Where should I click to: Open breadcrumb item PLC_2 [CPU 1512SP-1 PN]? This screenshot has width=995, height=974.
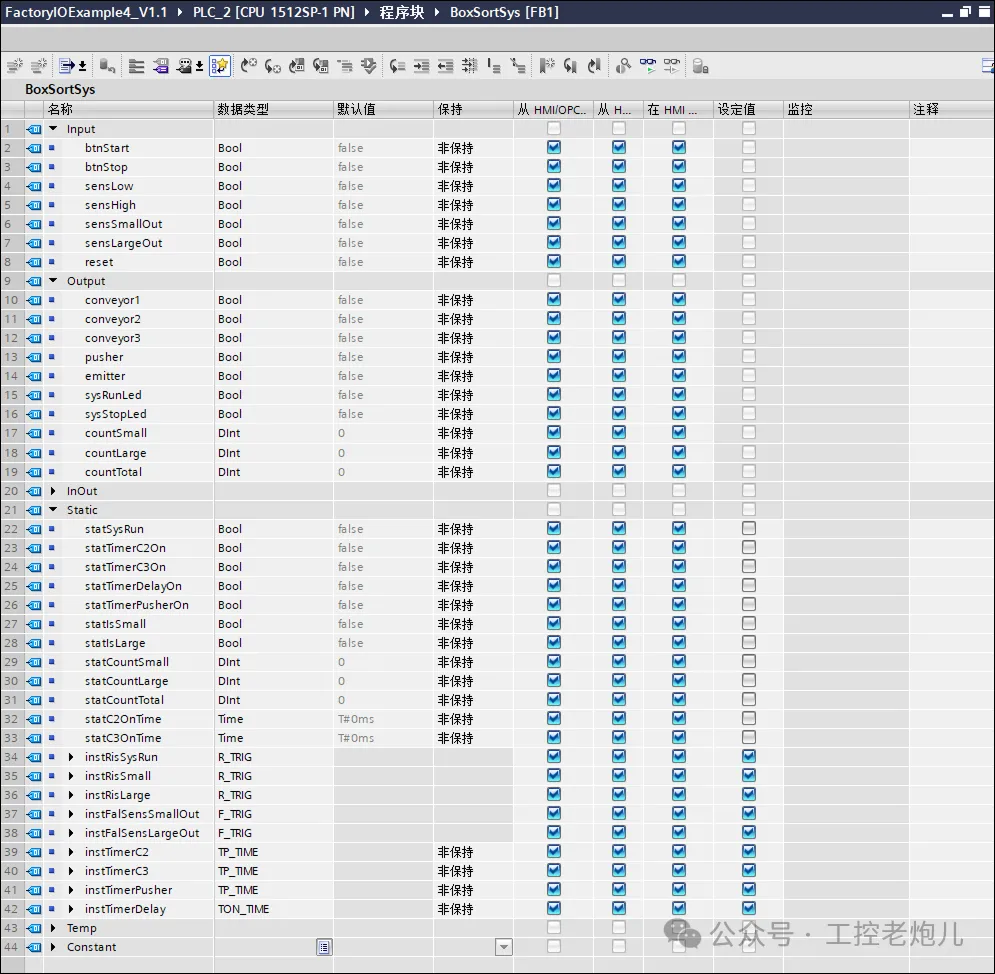(x=273, y=12)
